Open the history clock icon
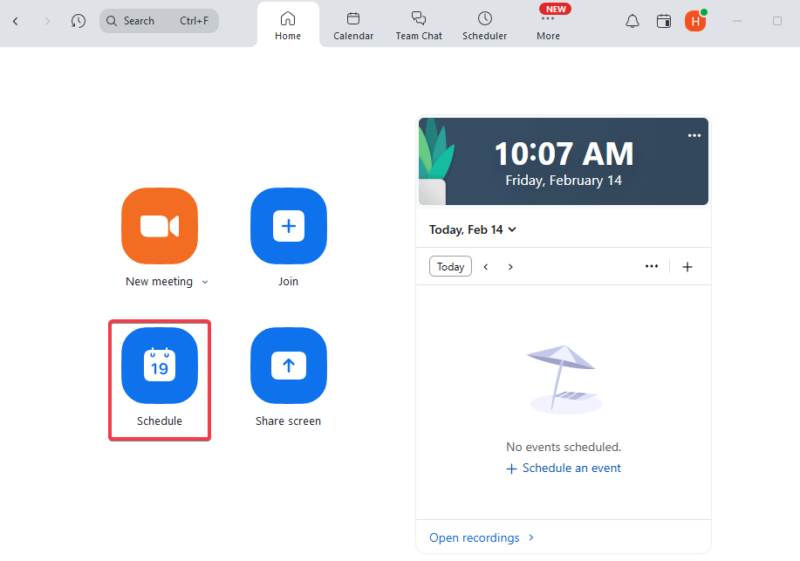Viewport: 800px width, 561px height. [78, 21]
